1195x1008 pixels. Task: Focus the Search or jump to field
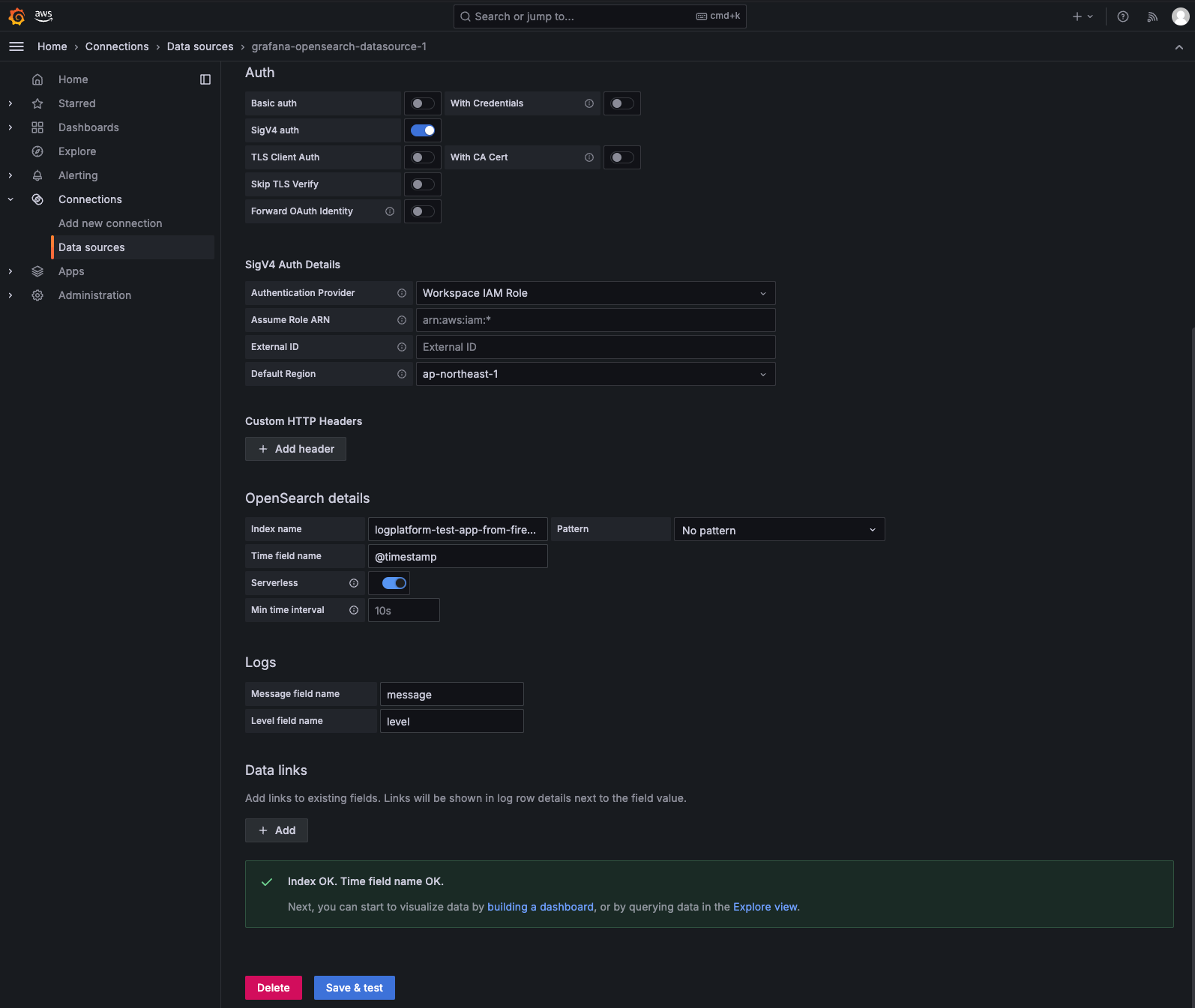pos(600,16)
